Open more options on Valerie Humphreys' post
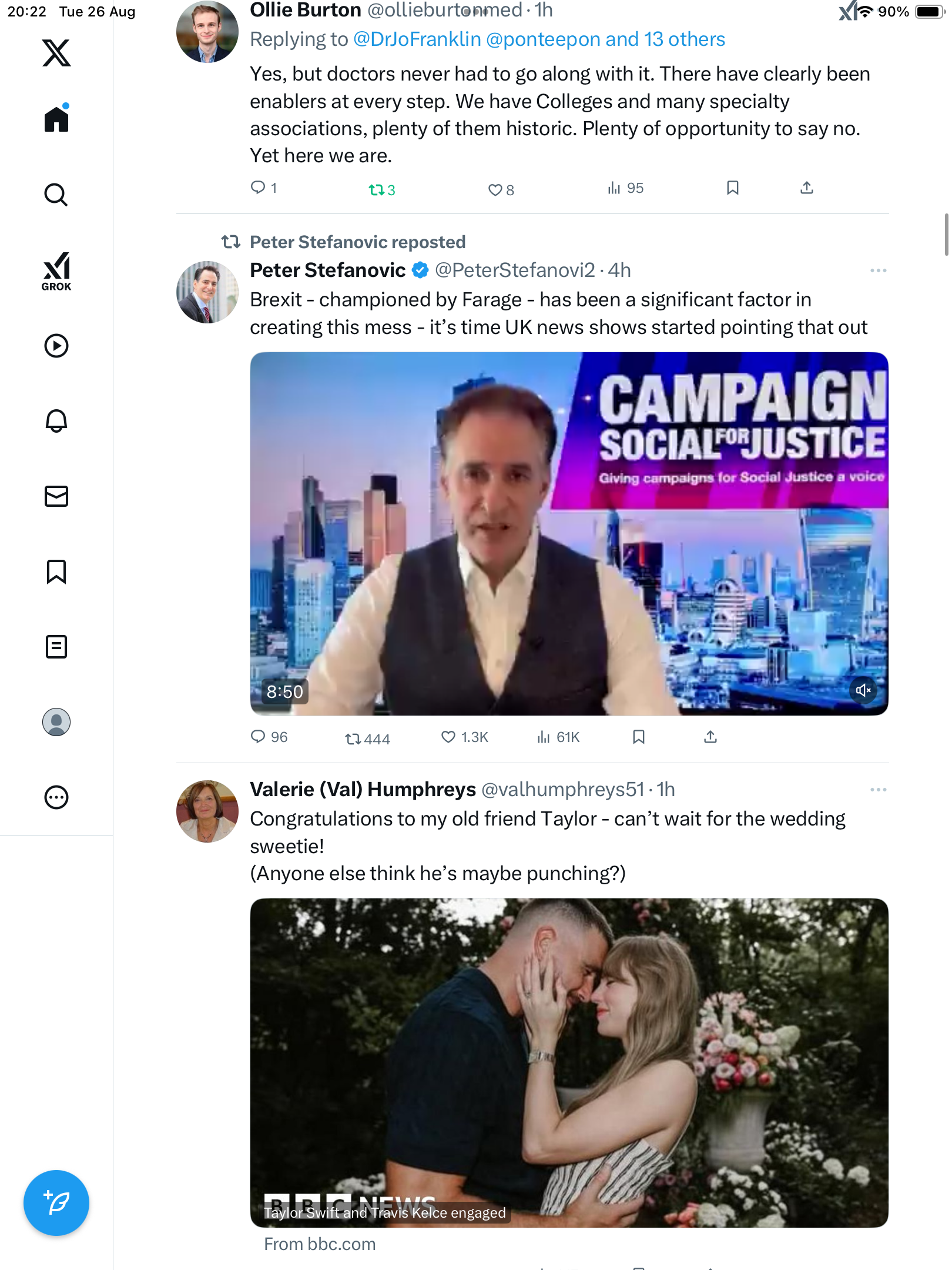The width and height of the screenshot is (952, 1270). tap(878, 790)
